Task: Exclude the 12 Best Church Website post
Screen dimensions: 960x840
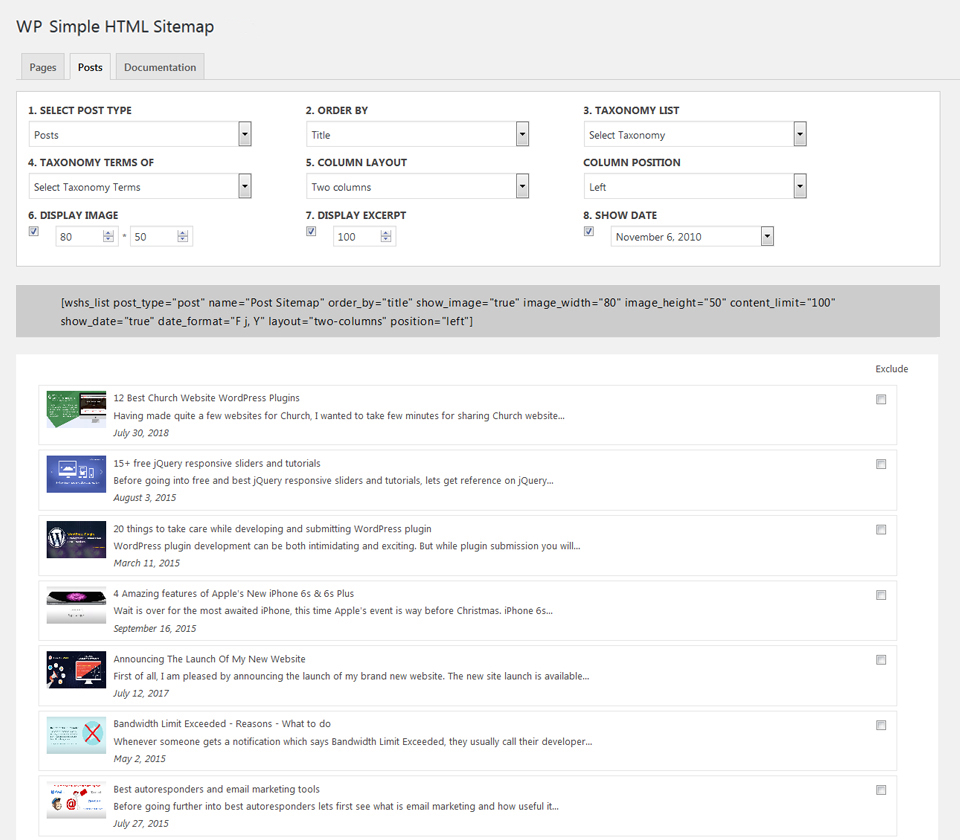Action: [881, 399]
